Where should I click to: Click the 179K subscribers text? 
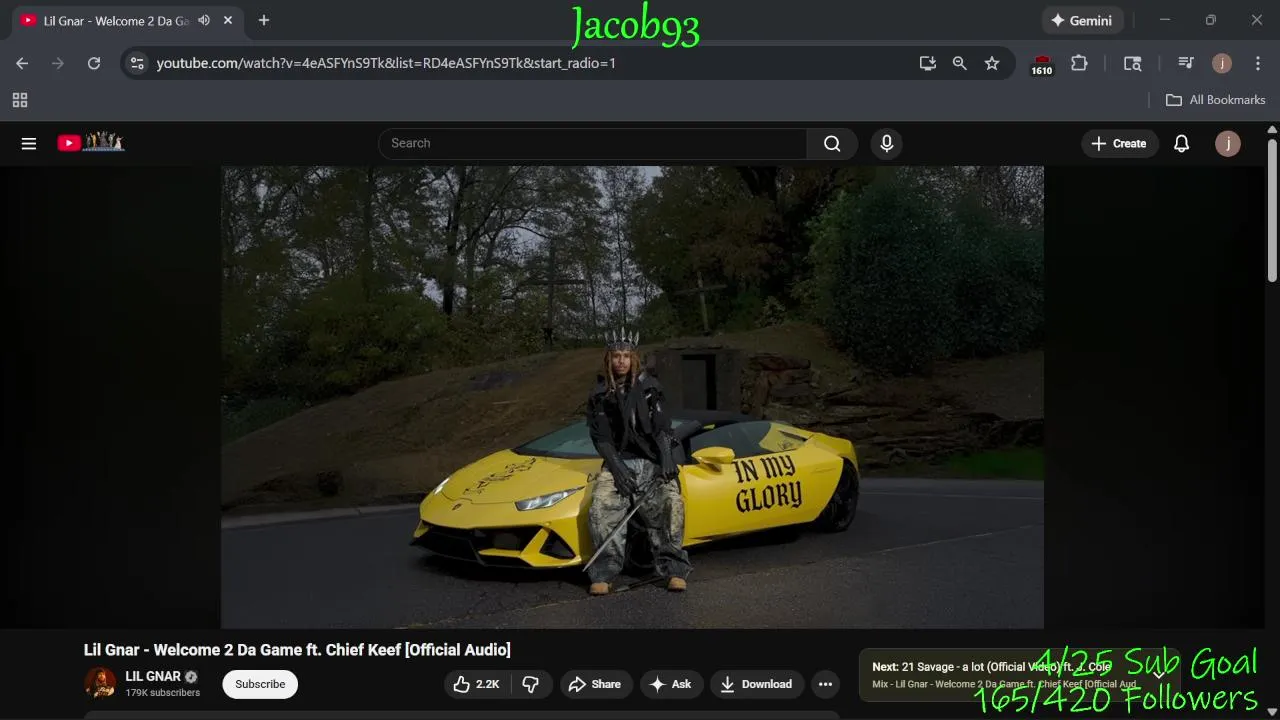click(x=162, y=693)
